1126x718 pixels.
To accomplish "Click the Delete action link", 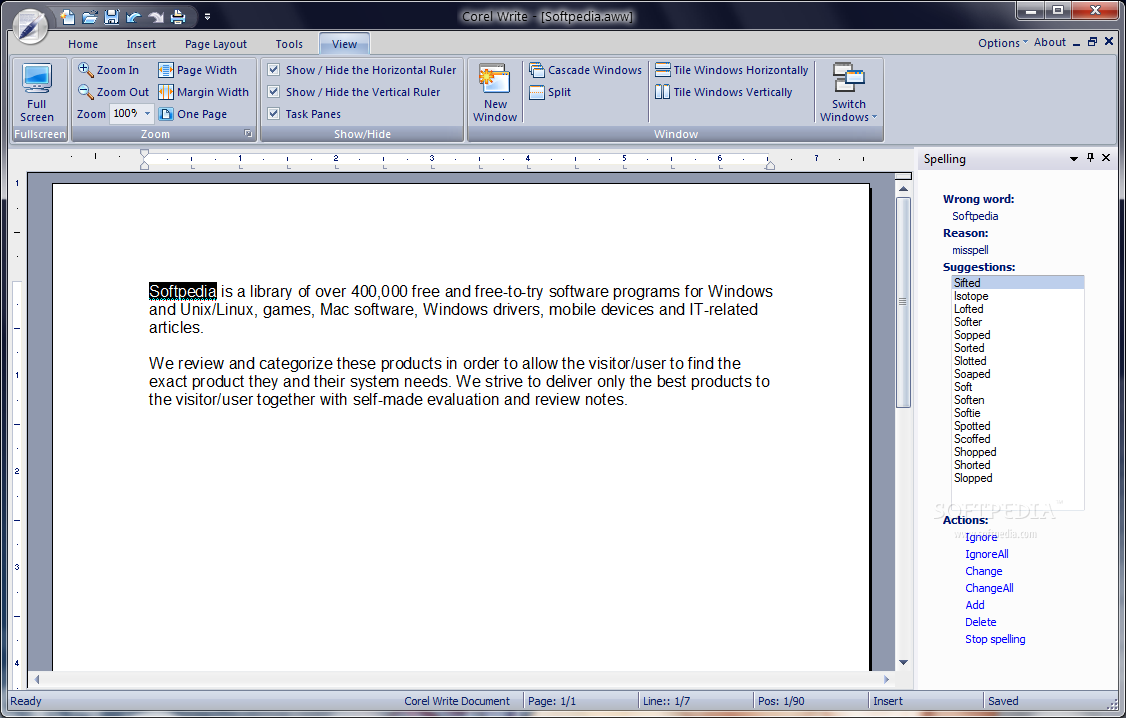I will [981, 622].
